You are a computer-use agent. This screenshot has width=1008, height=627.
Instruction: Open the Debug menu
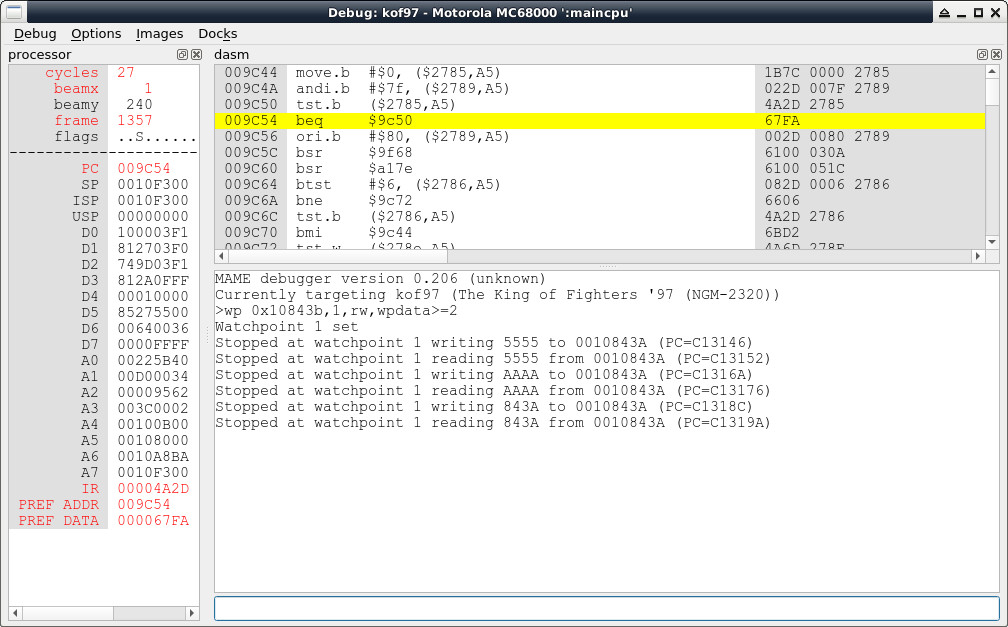[x=35, y=33]
